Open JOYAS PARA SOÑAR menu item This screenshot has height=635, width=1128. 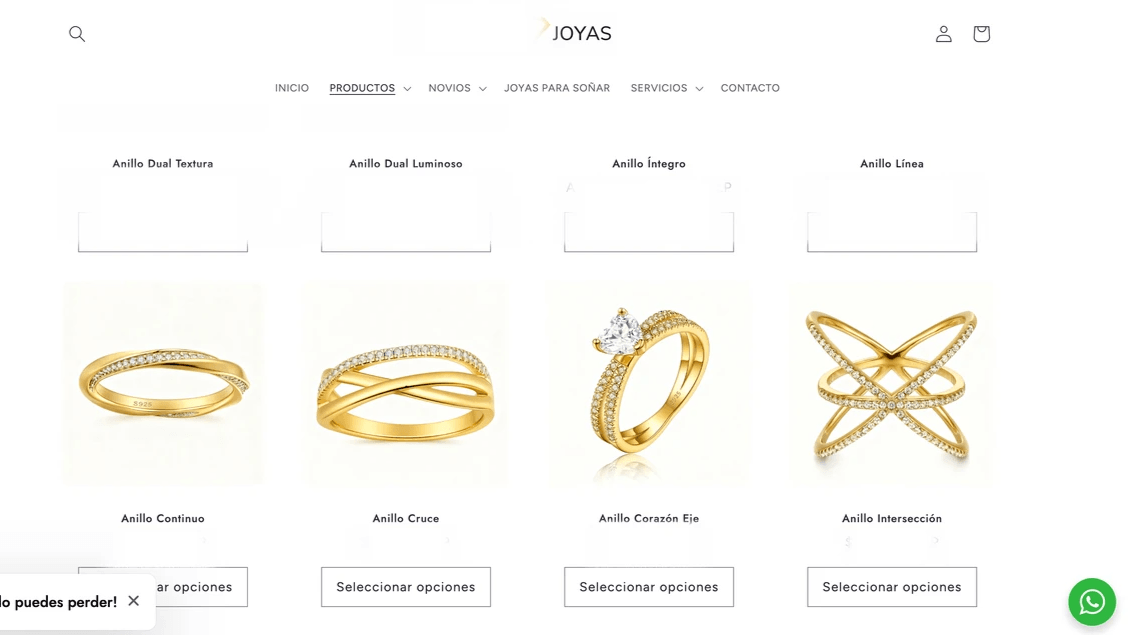[557, 88]
